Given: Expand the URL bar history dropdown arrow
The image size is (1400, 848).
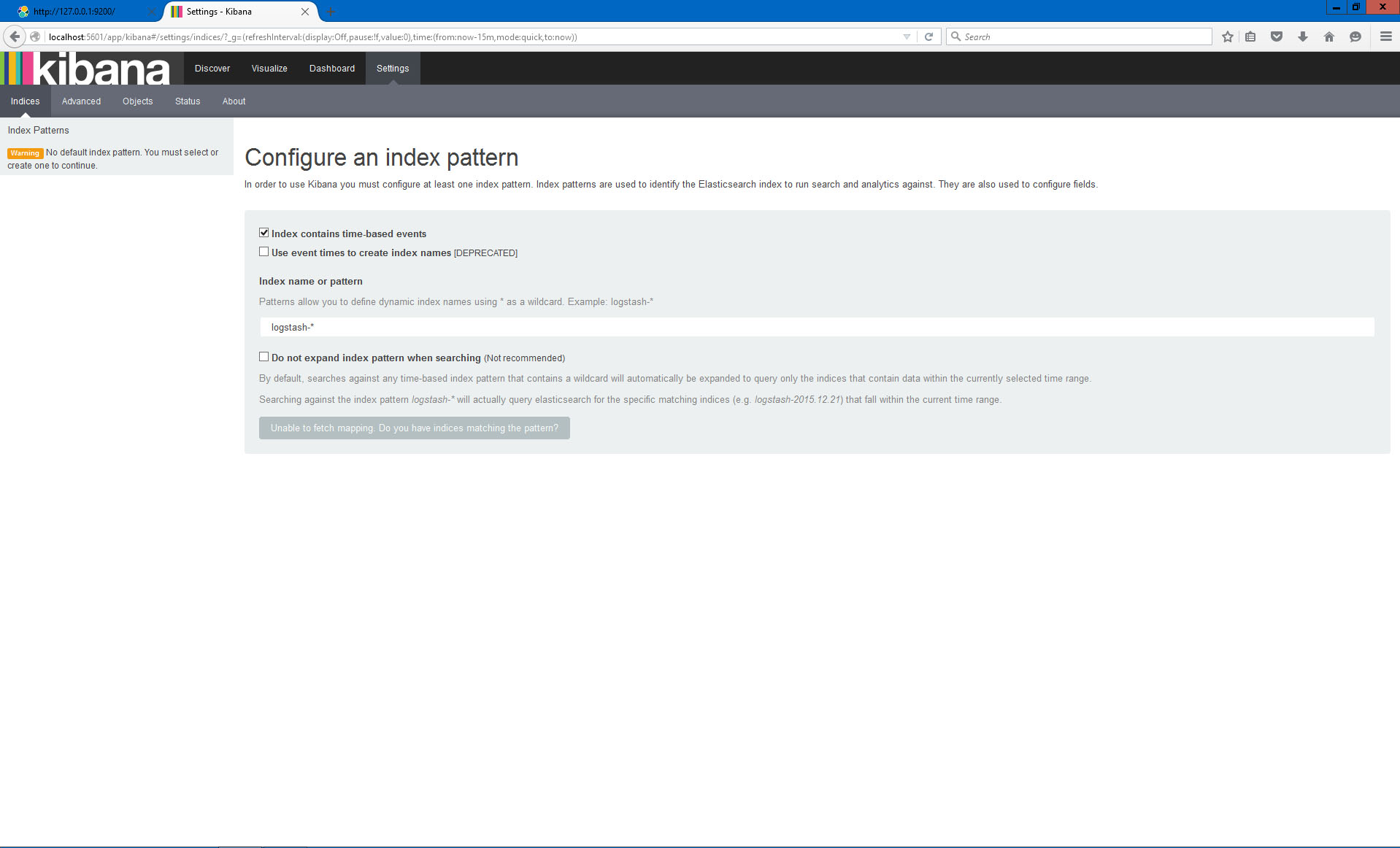Looking at the screenshot, I should click(x=907, y=36).
